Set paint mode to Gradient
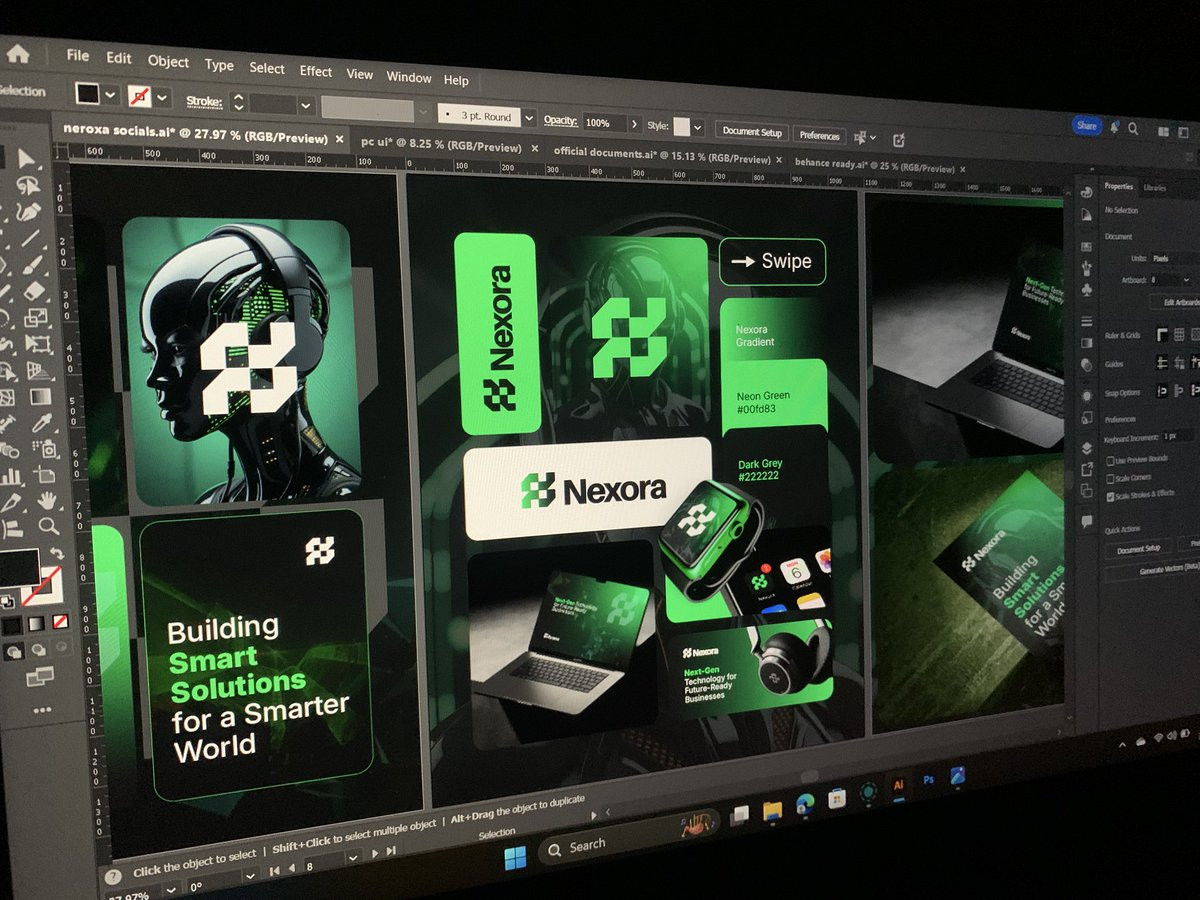 37,623
